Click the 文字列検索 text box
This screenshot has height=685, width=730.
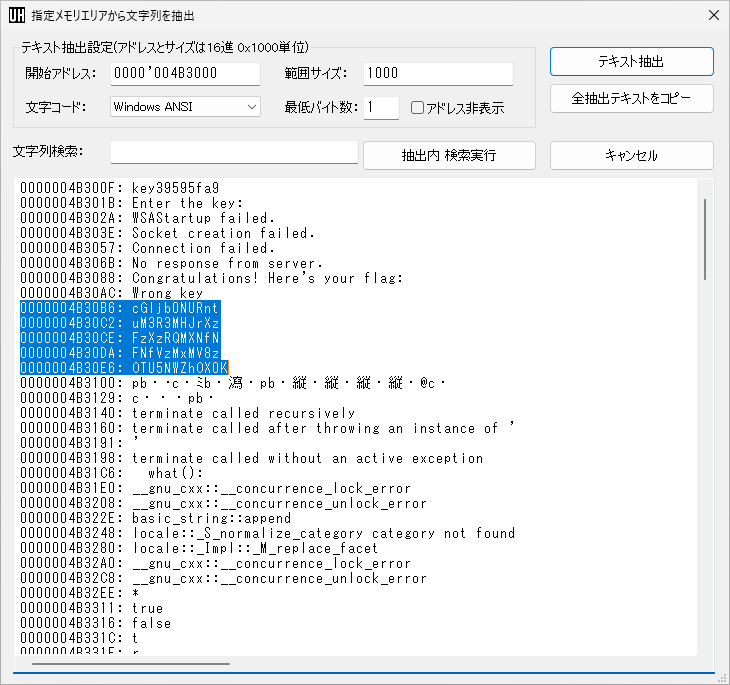click(x=234, y=152)
